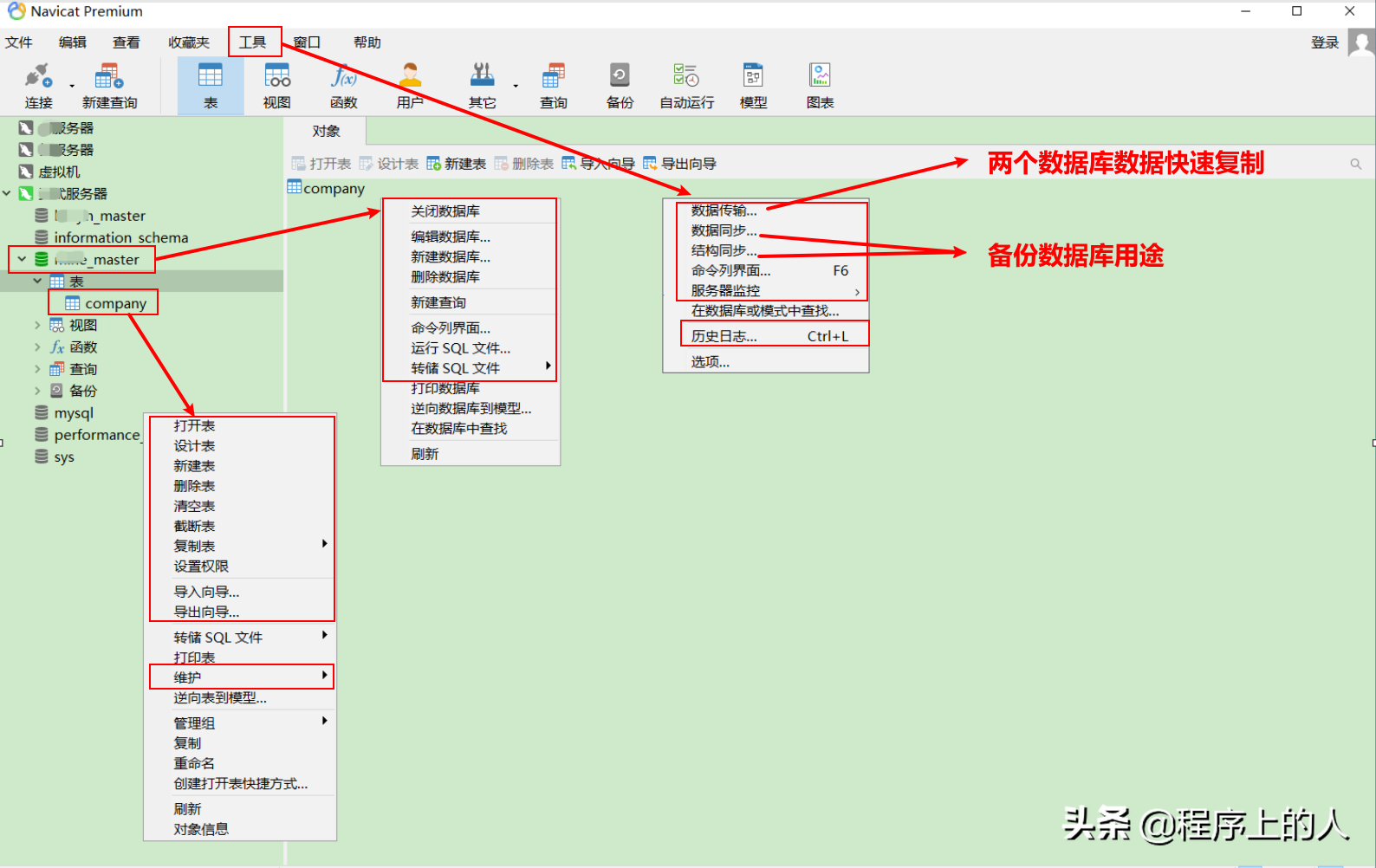This screenshot has height=868, width=1376.
Task: Choose 逆向数据库到模型 menu entry
Action: 471,409
